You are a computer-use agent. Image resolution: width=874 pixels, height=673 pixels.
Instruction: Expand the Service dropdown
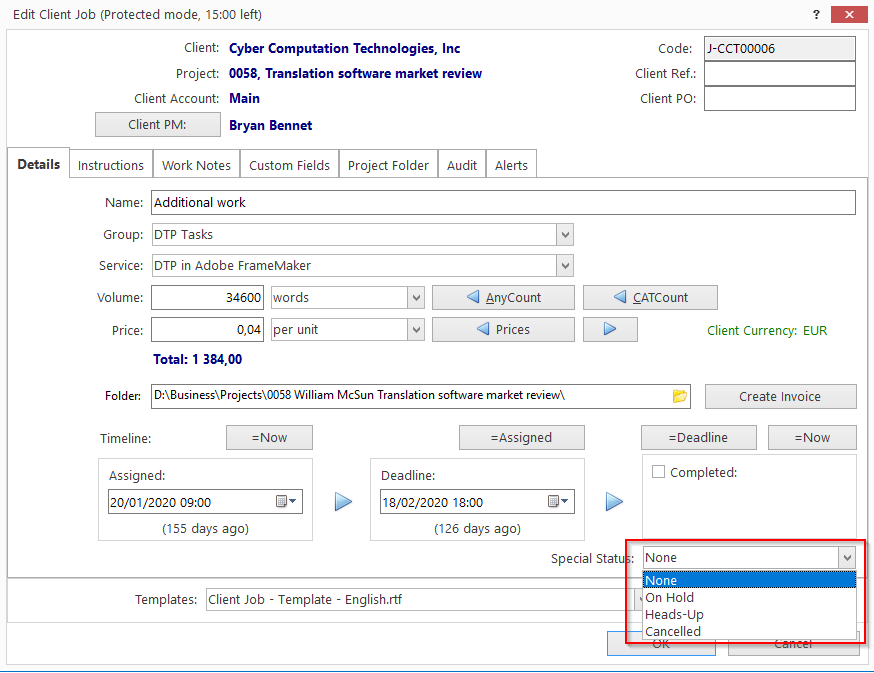coord(565,266)
